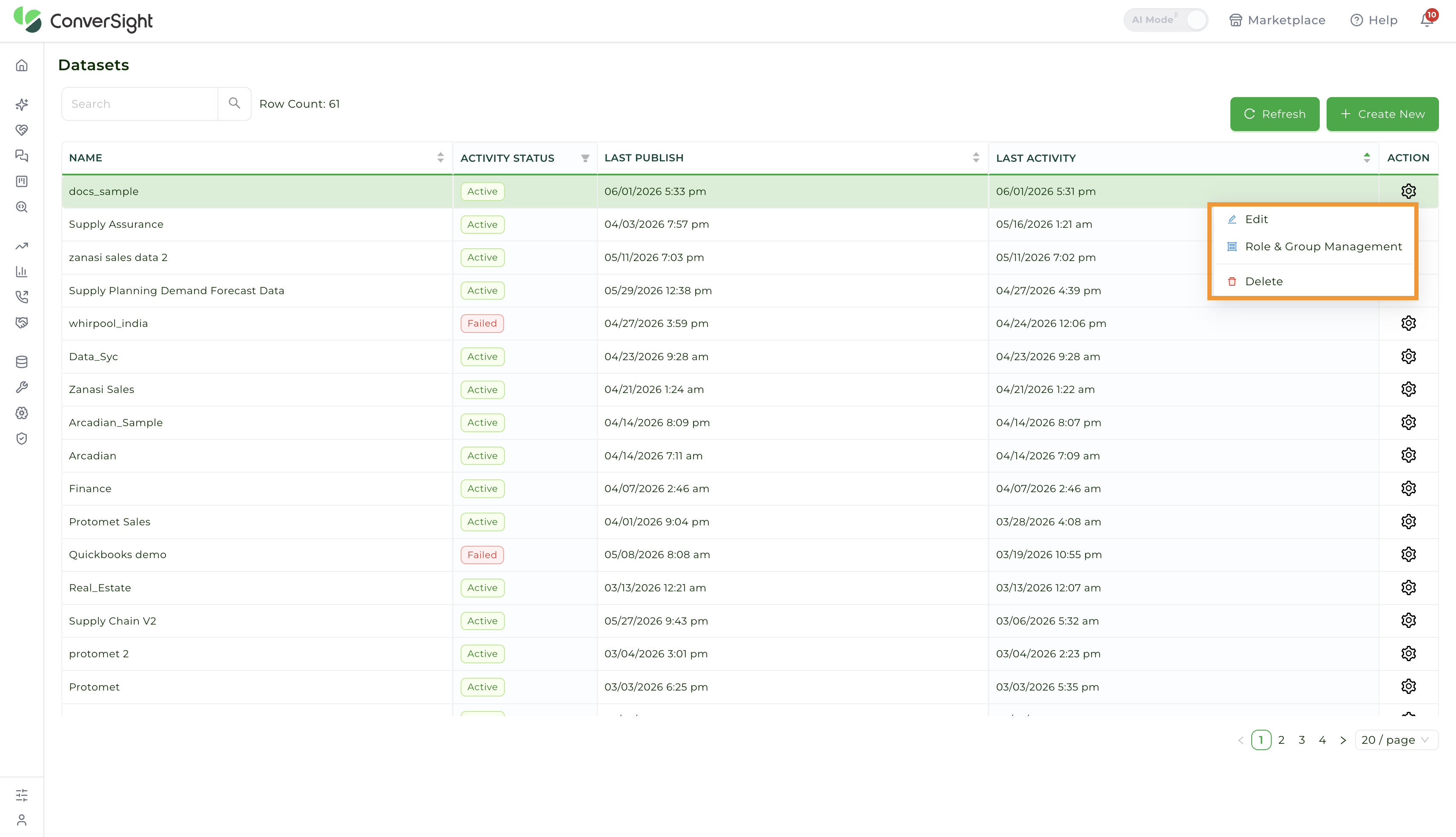1456x837 pixels.
Task: Open action gear for whirpool_india row
Action: click(1408, 323)
